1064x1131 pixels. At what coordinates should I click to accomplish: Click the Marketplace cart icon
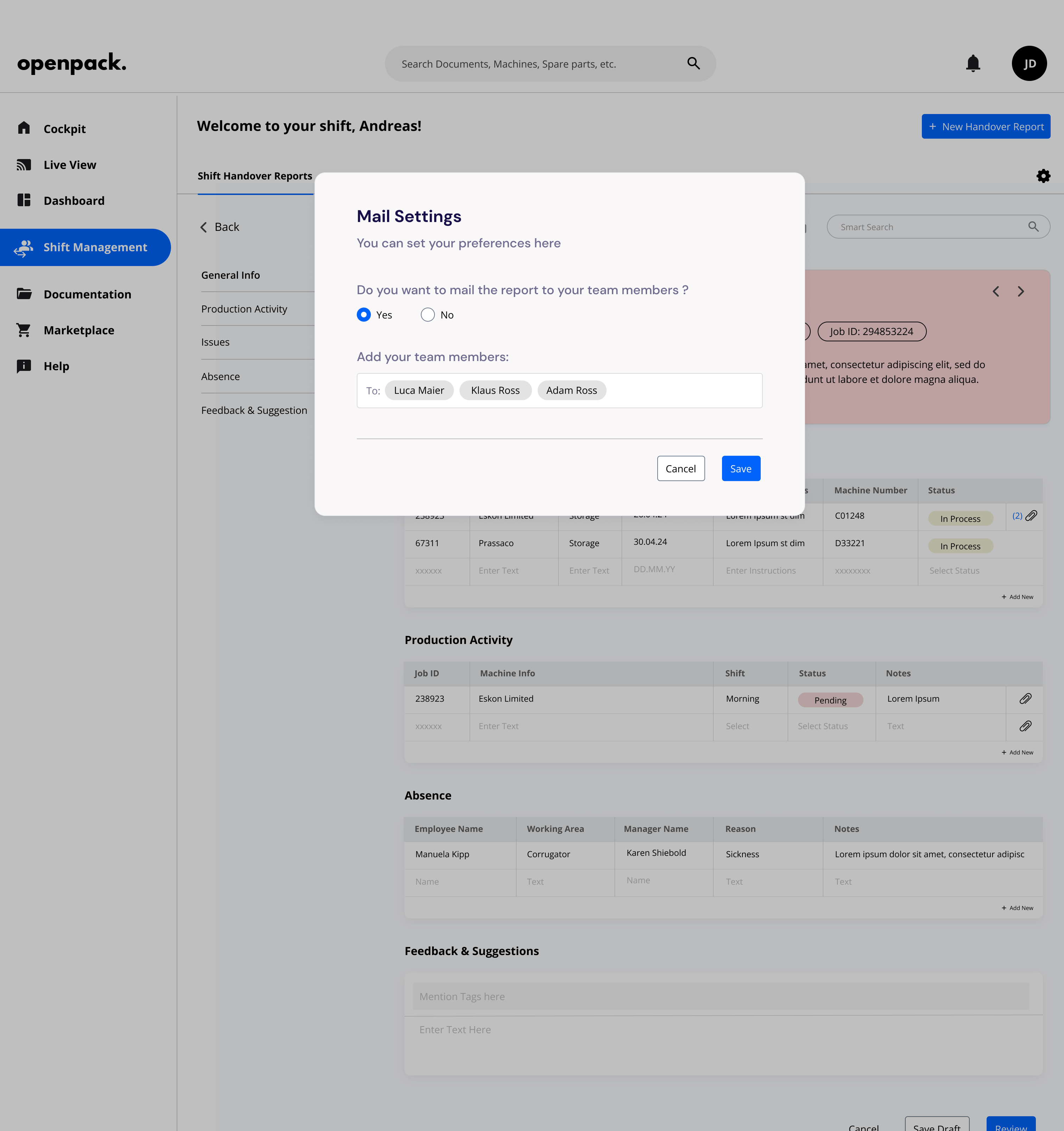(x=24, y=330)
